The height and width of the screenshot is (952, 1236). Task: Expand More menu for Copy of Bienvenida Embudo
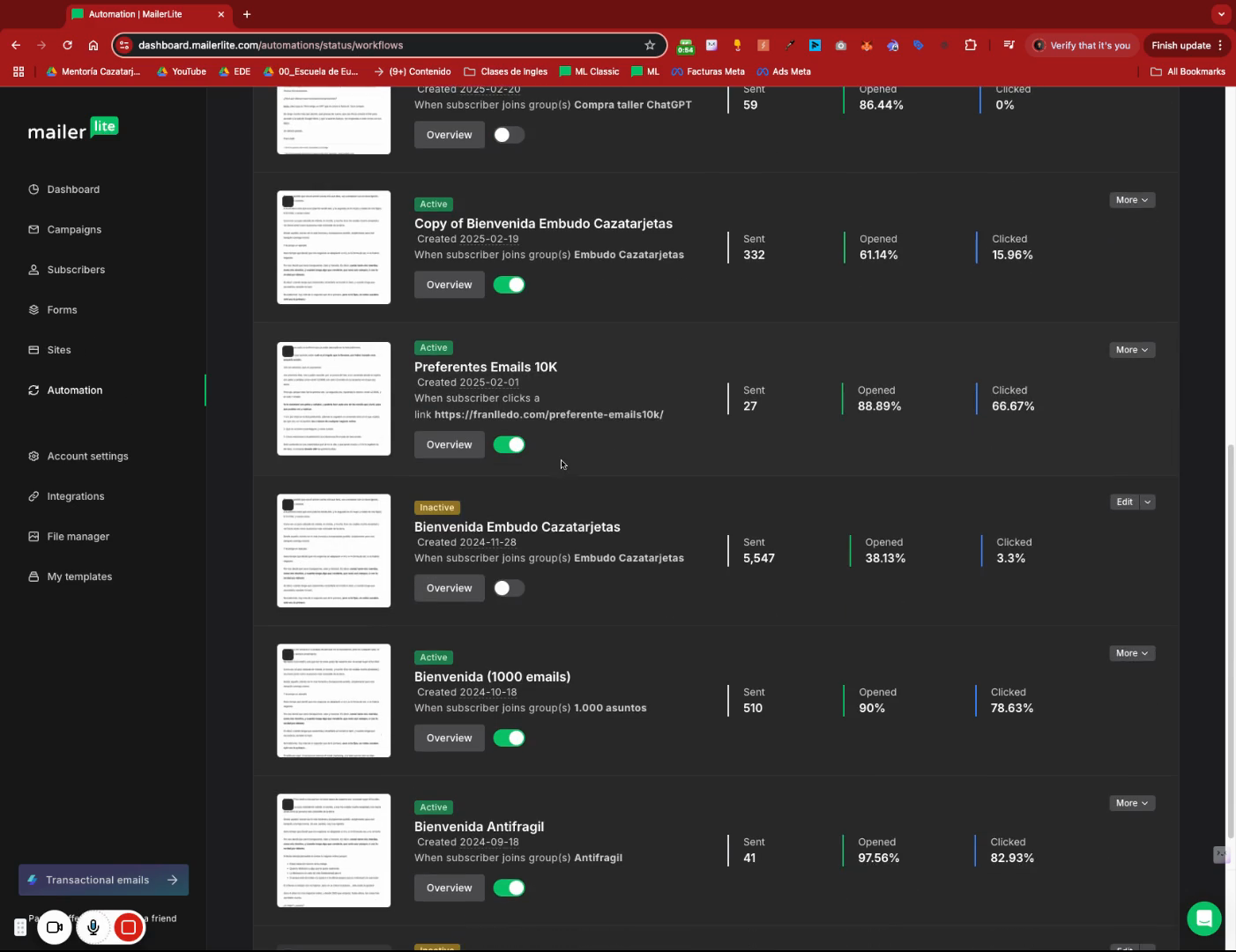(x=1132, y=200)
